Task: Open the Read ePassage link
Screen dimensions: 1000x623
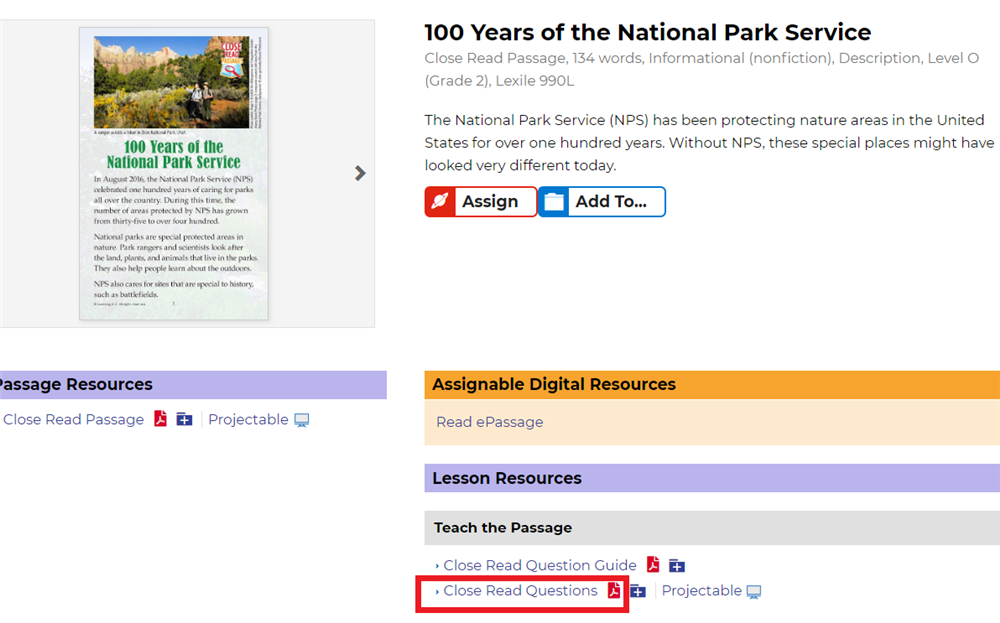Action: [490, 422]
